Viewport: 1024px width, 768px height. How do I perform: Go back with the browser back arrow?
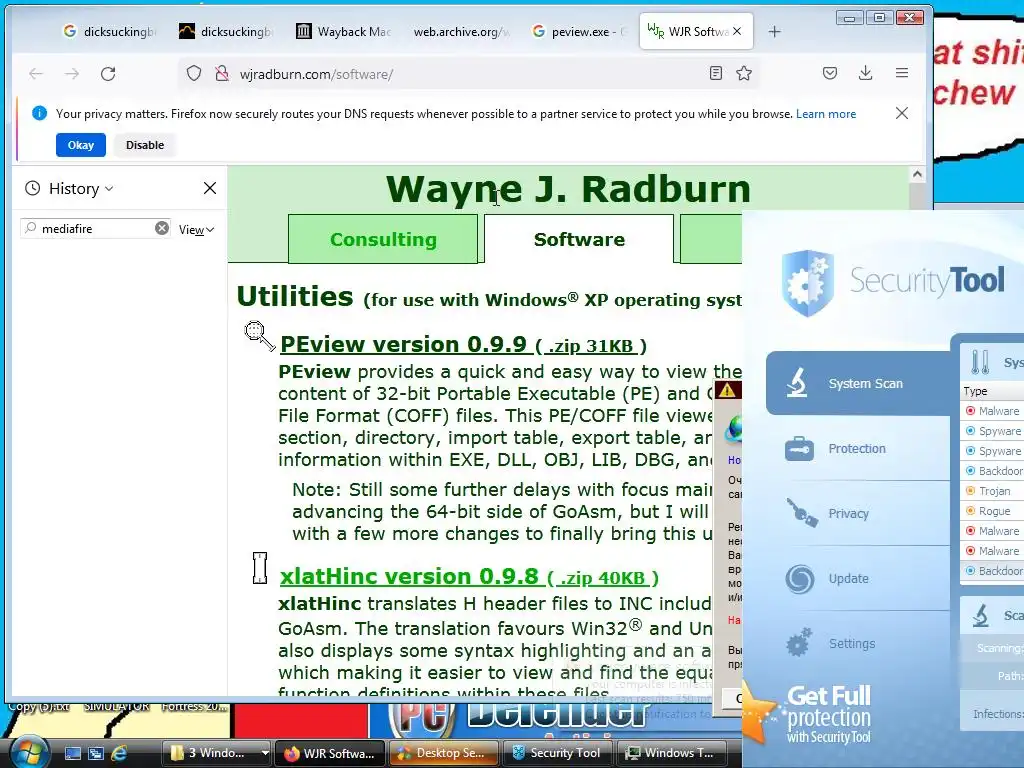point(36,74)
